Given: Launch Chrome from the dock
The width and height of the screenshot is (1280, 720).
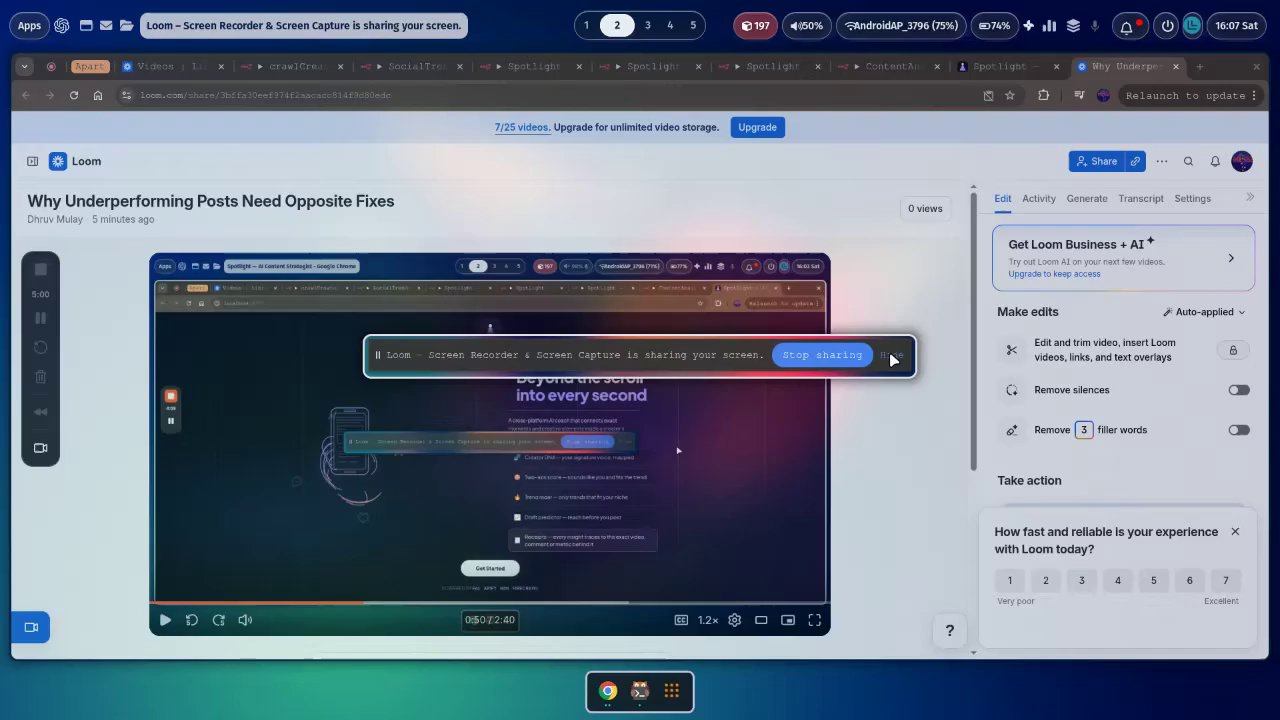Looking at the screenshot, I should pos(608,691).
